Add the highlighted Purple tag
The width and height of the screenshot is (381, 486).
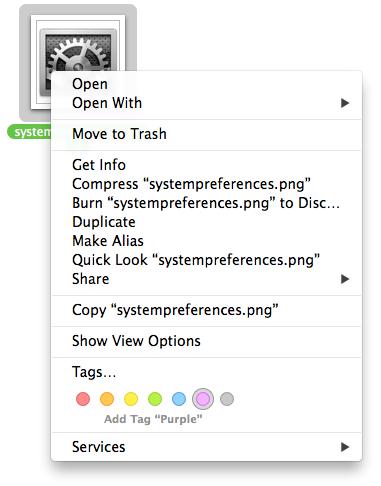[203, 399]
